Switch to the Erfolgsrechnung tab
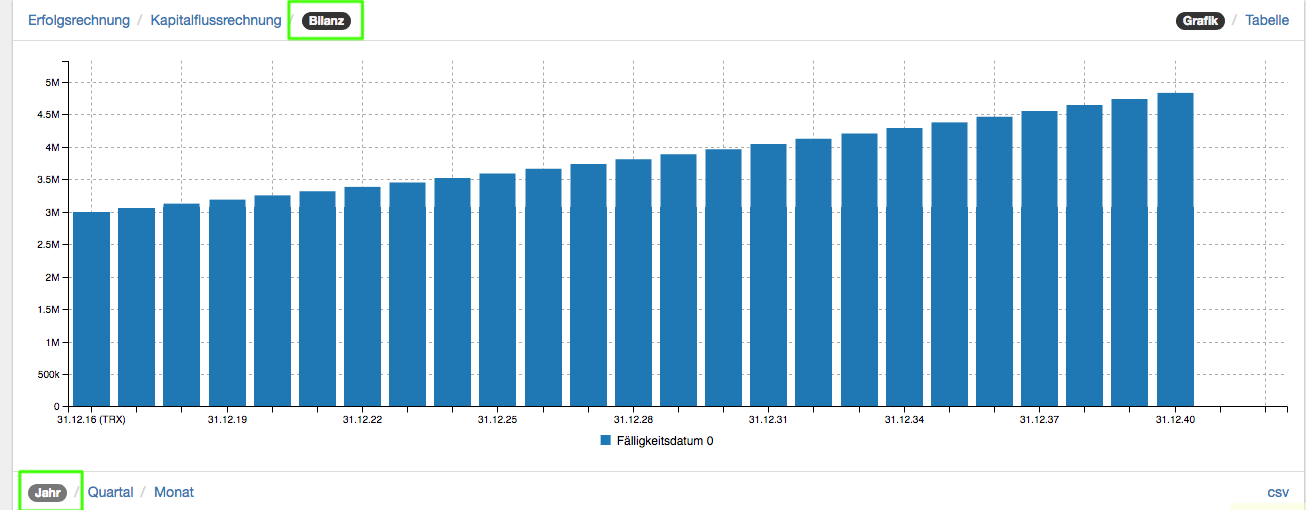Viewport: 1306px width, 510px height. pyautogui.click(x=79, y=20)
